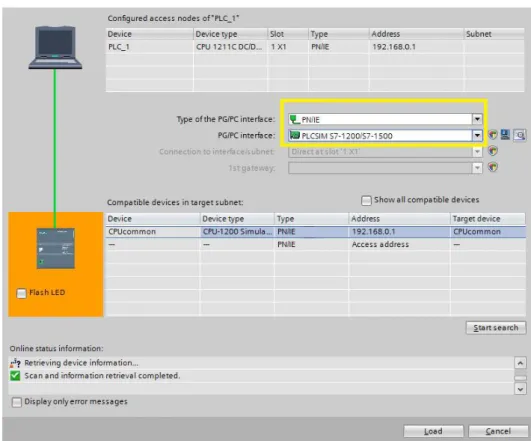531x441 pixels.
Task: Click the PLCSIM card icon in PG/PC interface field
Action: [x=295, y=135]
